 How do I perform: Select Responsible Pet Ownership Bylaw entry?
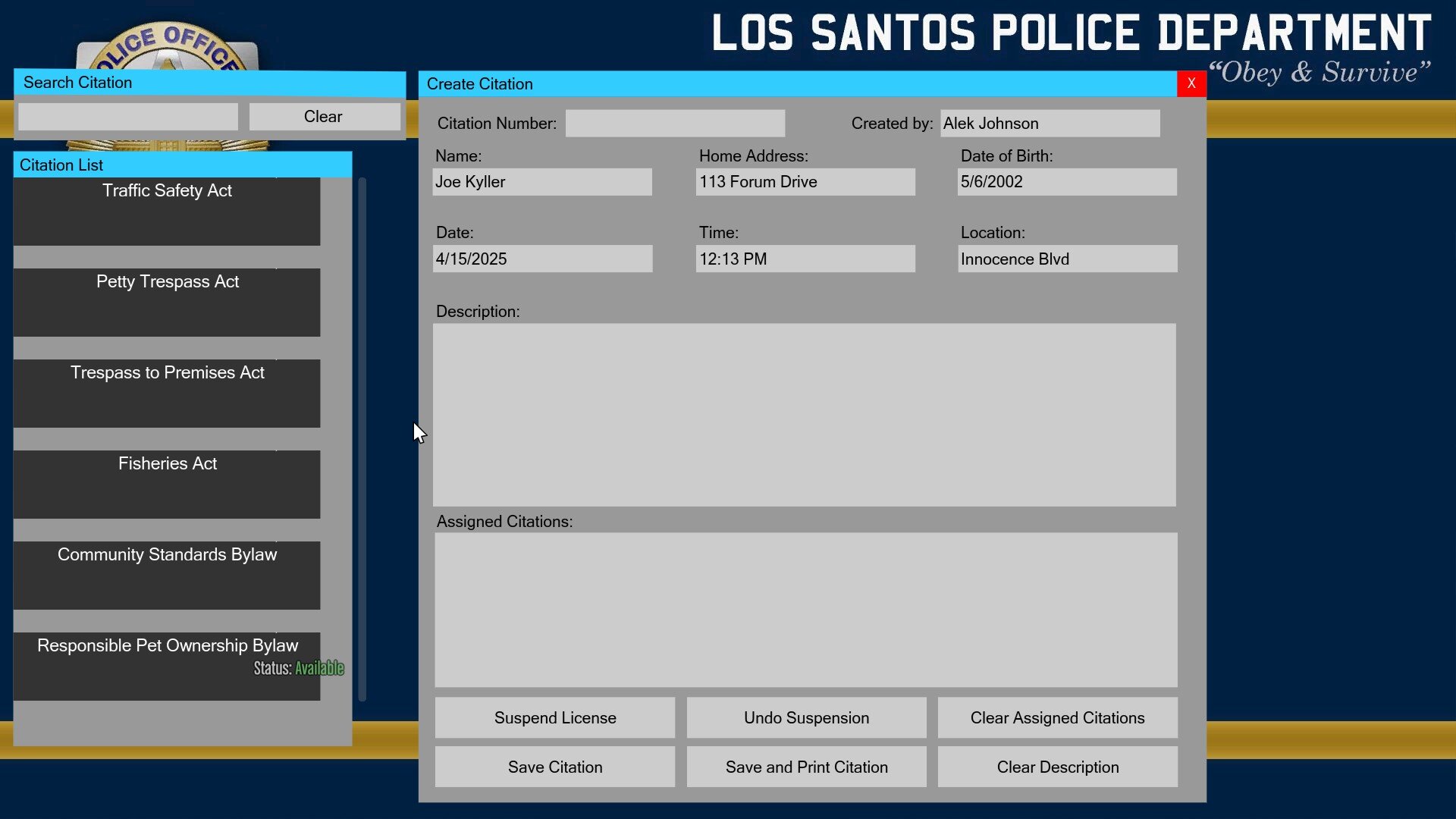[x=167, y=666]
